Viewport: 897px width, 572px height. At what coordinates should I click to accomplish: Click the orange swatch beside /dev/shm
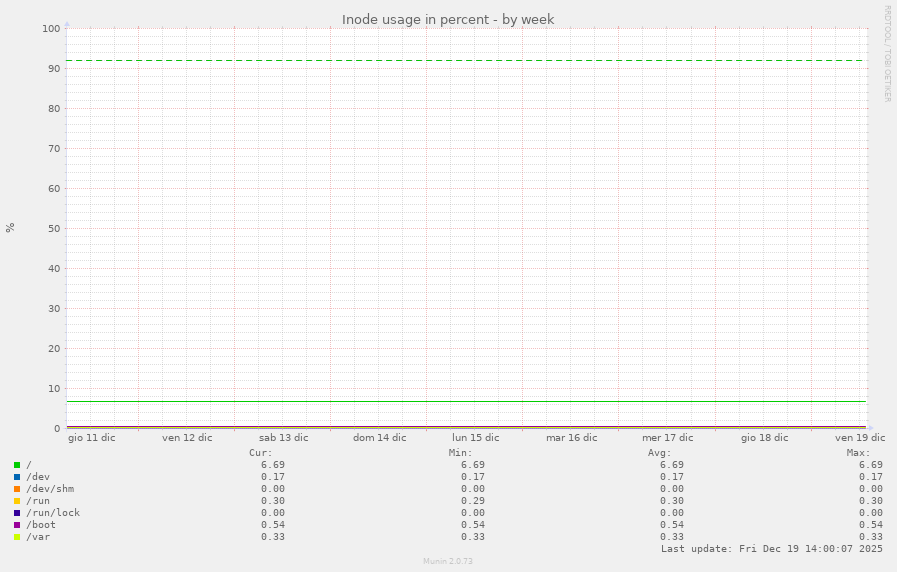(17, 489)
